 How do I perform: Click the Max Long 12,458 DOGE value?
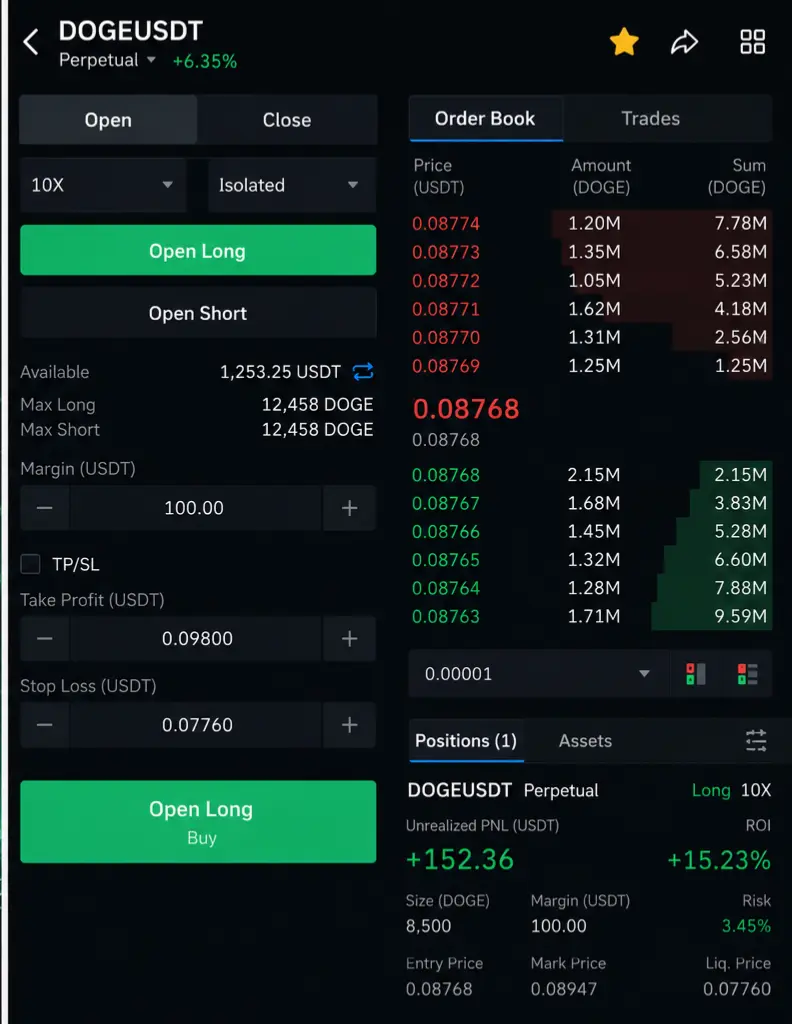317,404
